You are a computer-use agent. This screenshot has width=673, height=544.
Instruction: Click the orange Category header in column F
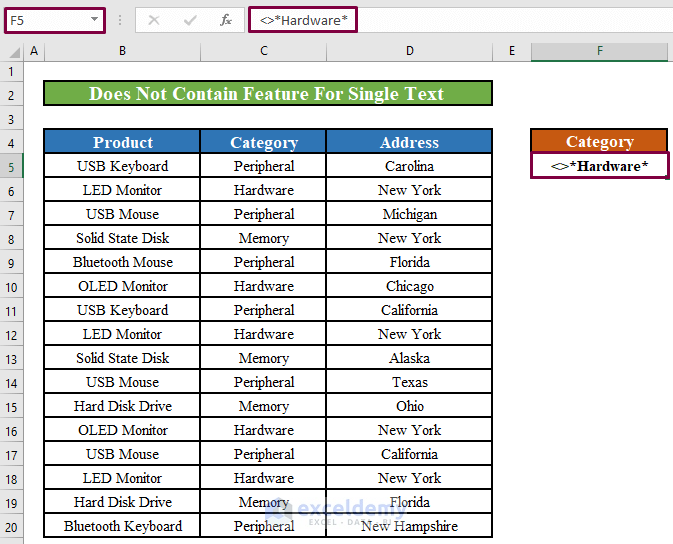tap(599, 141)
